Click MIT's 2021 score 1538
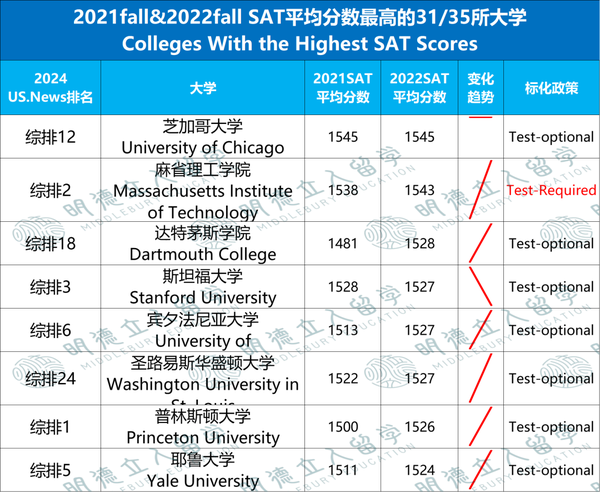Screen dimensions: 600x492 [343, 190]
